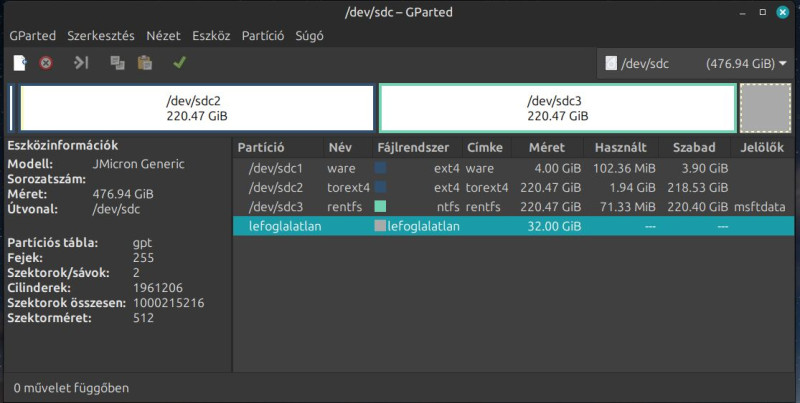Select the /dev/sdc3 ntfs row
Viewport: 800px width, 403px height.
tap(513, 207)
